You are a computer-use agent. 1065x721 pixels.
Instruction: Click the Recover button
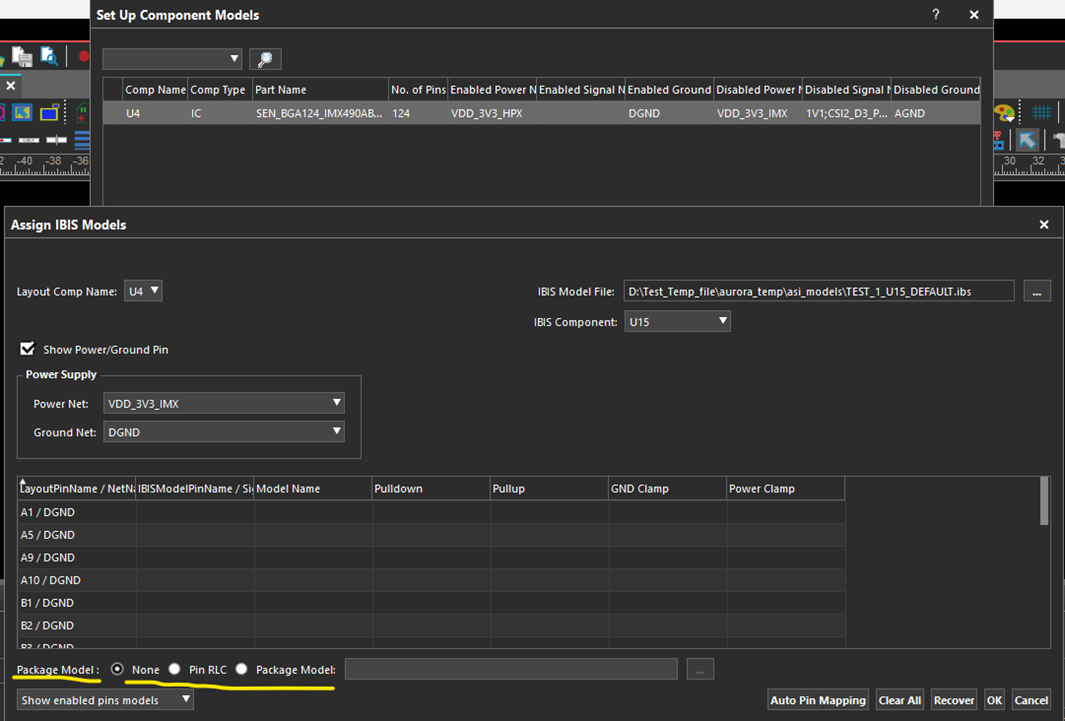954,700
